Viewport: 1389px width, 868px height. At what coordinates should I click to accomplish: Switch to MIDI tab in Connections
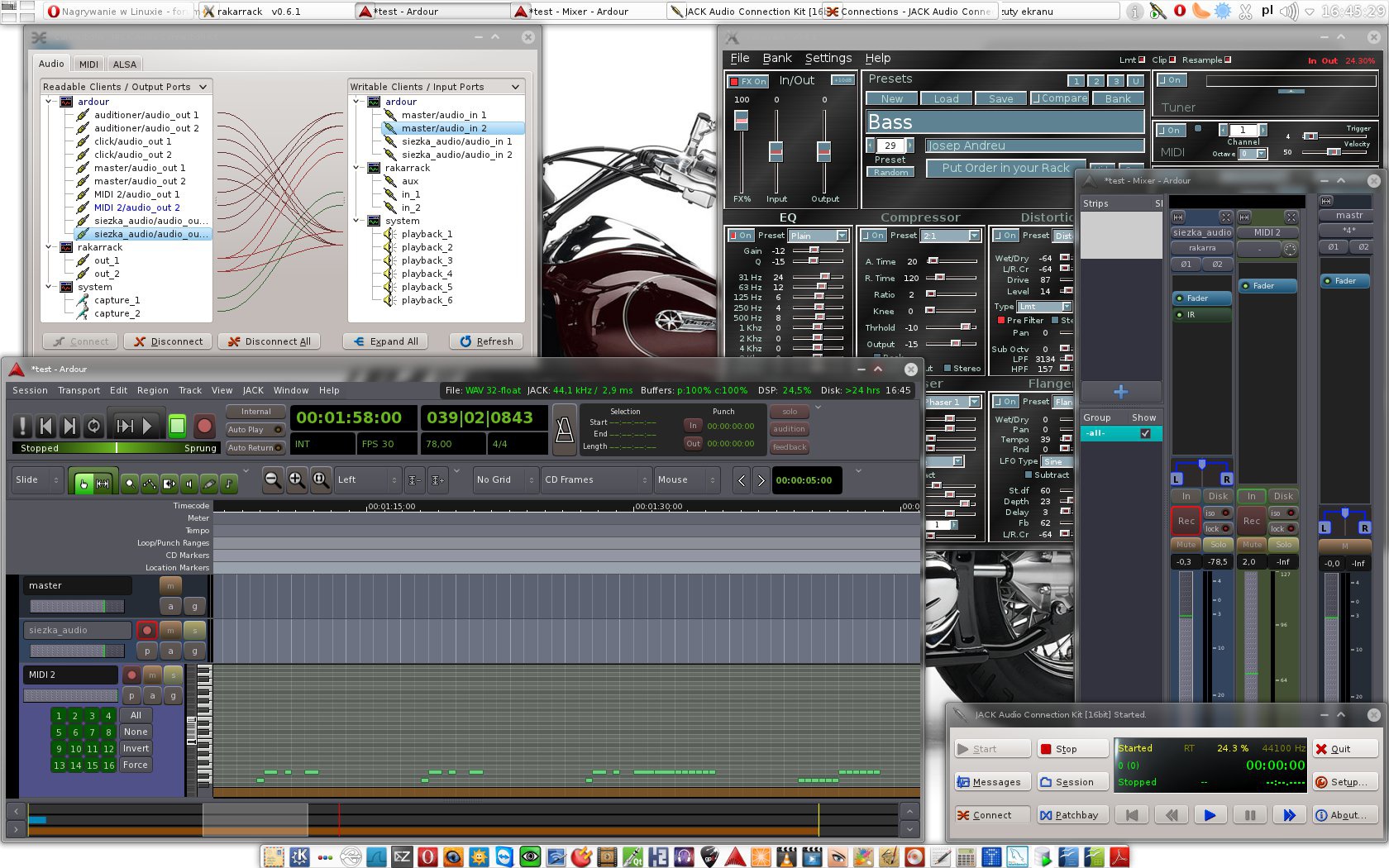(88, 64)
